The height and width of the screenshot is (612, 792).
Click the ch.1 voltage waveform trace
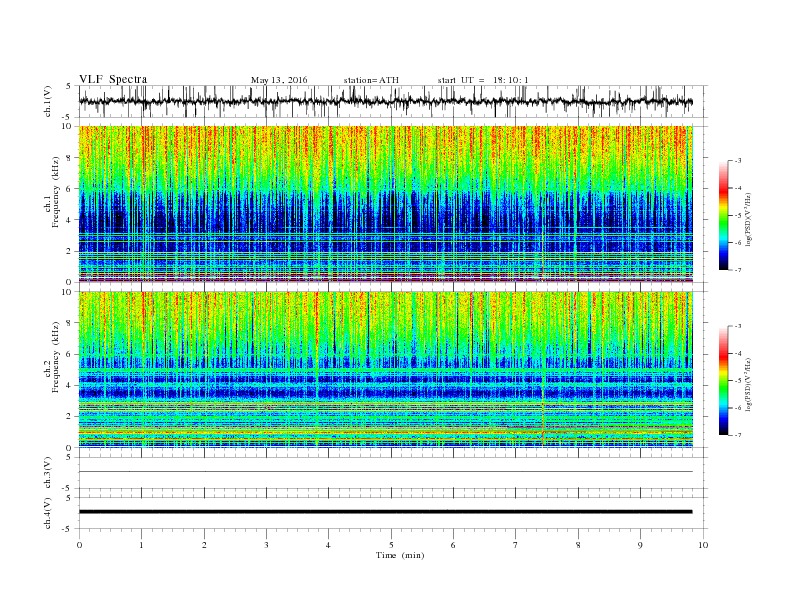pyautogui.click(x=386, y=101)
